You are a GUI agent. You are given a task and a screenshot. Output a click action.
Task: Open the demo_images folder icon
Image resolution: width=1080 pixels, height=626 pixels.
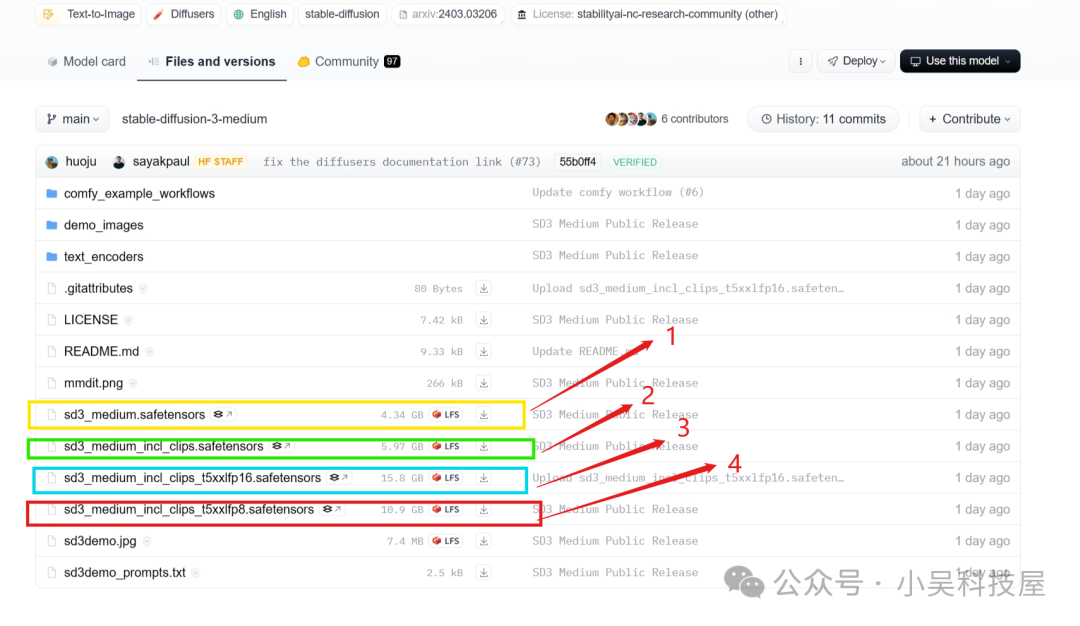tap(52, 225)
